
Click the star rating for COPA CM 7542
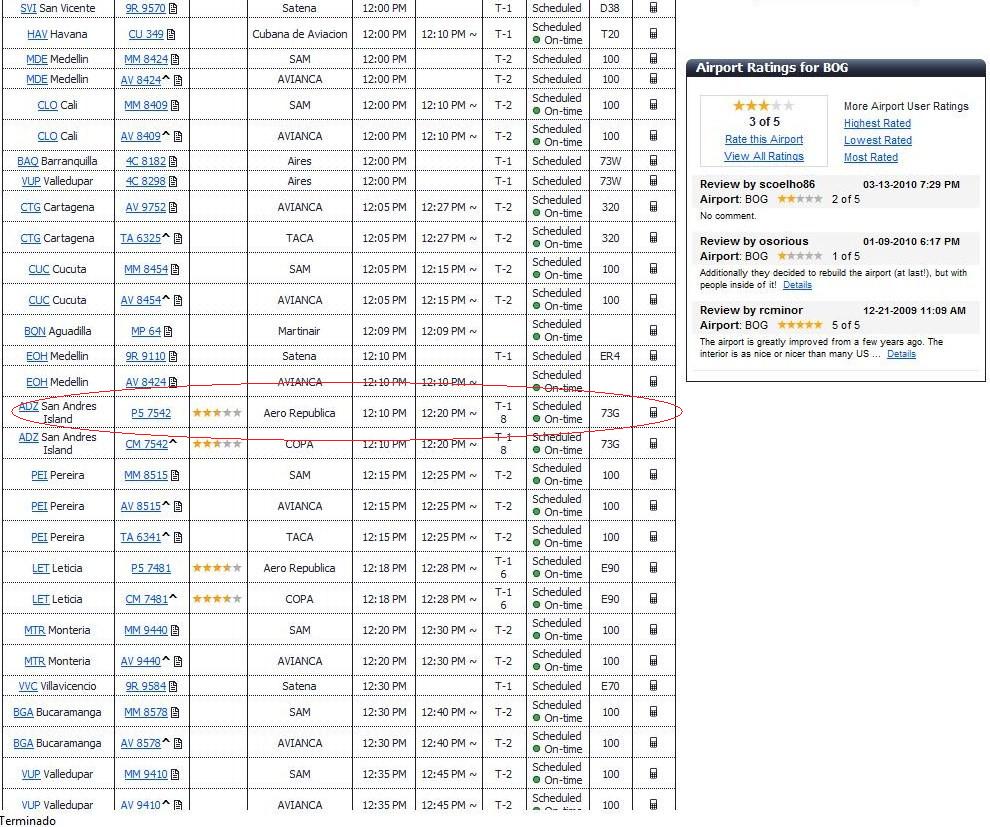coord(217,444)
